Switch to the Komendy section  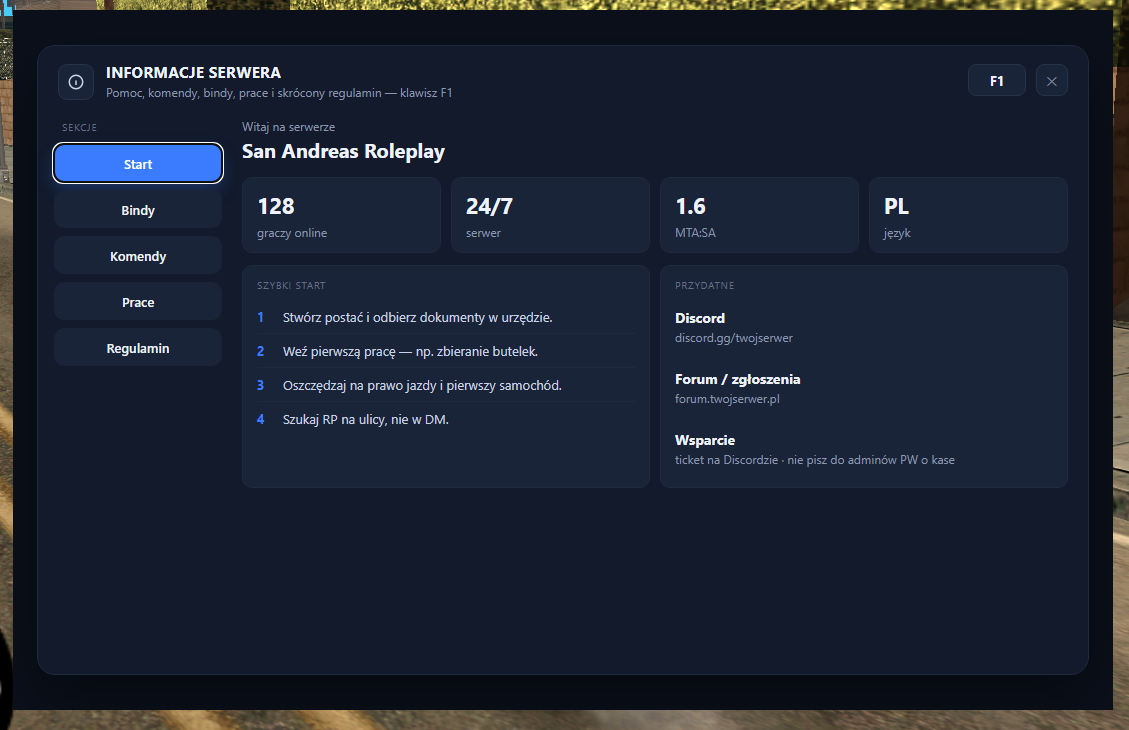point(138,256)
